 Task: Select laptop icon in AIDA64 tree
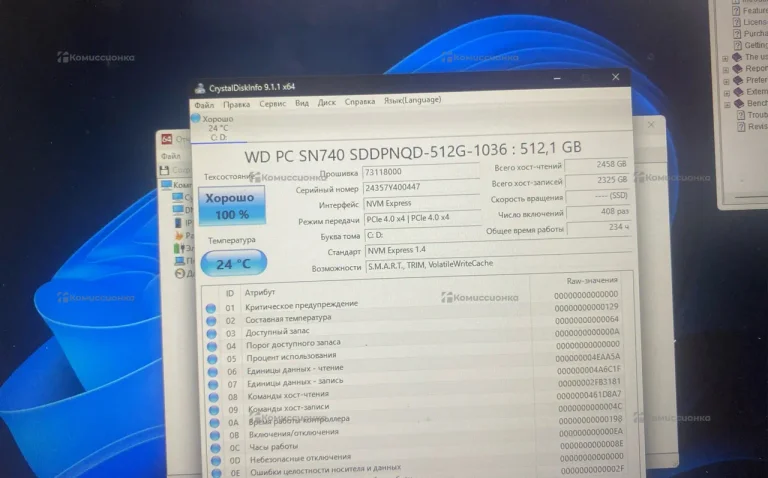click(x=179, y=261)
